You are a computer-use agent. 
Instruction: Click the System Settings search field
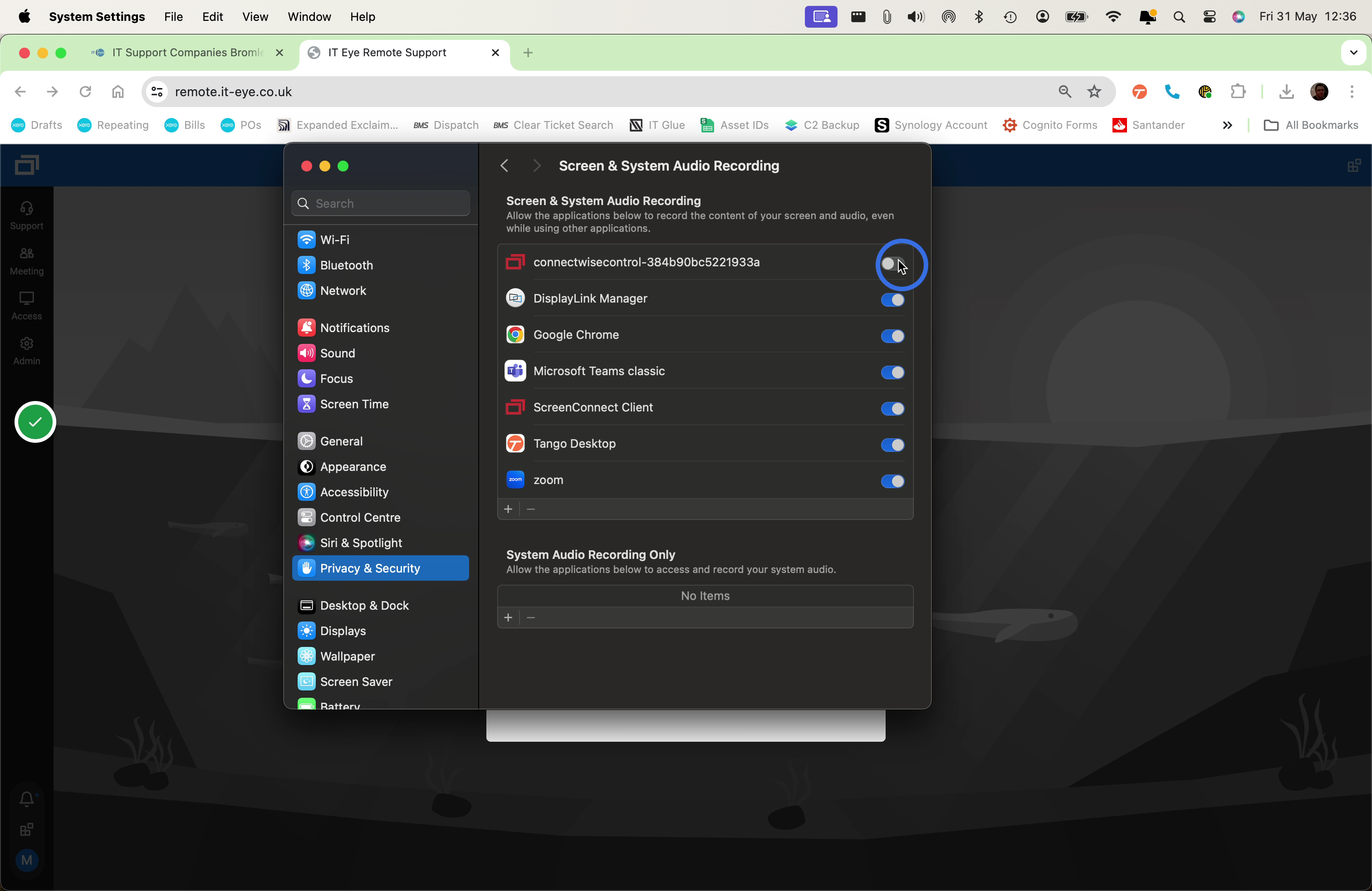point(381,203)
